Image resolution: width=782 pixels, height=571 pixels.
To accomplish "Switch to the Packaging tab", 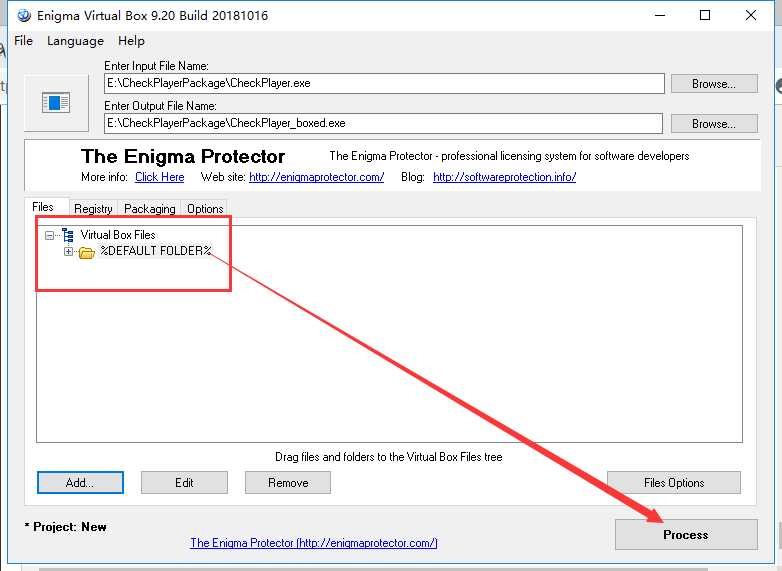I will tap(150, 209).
